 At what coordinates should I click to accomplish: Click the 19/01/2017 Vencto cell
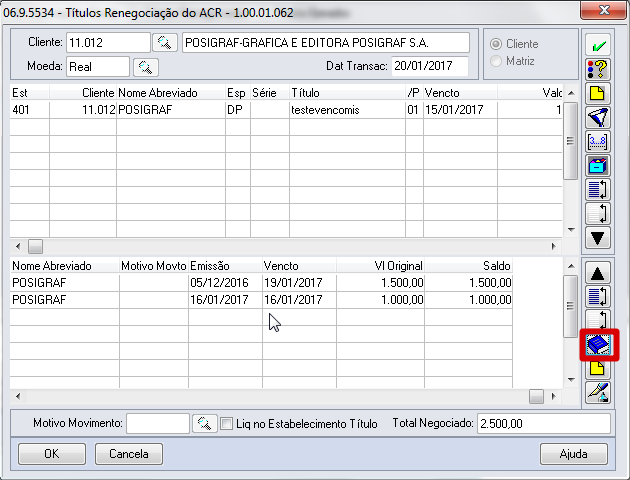(299, 283)
